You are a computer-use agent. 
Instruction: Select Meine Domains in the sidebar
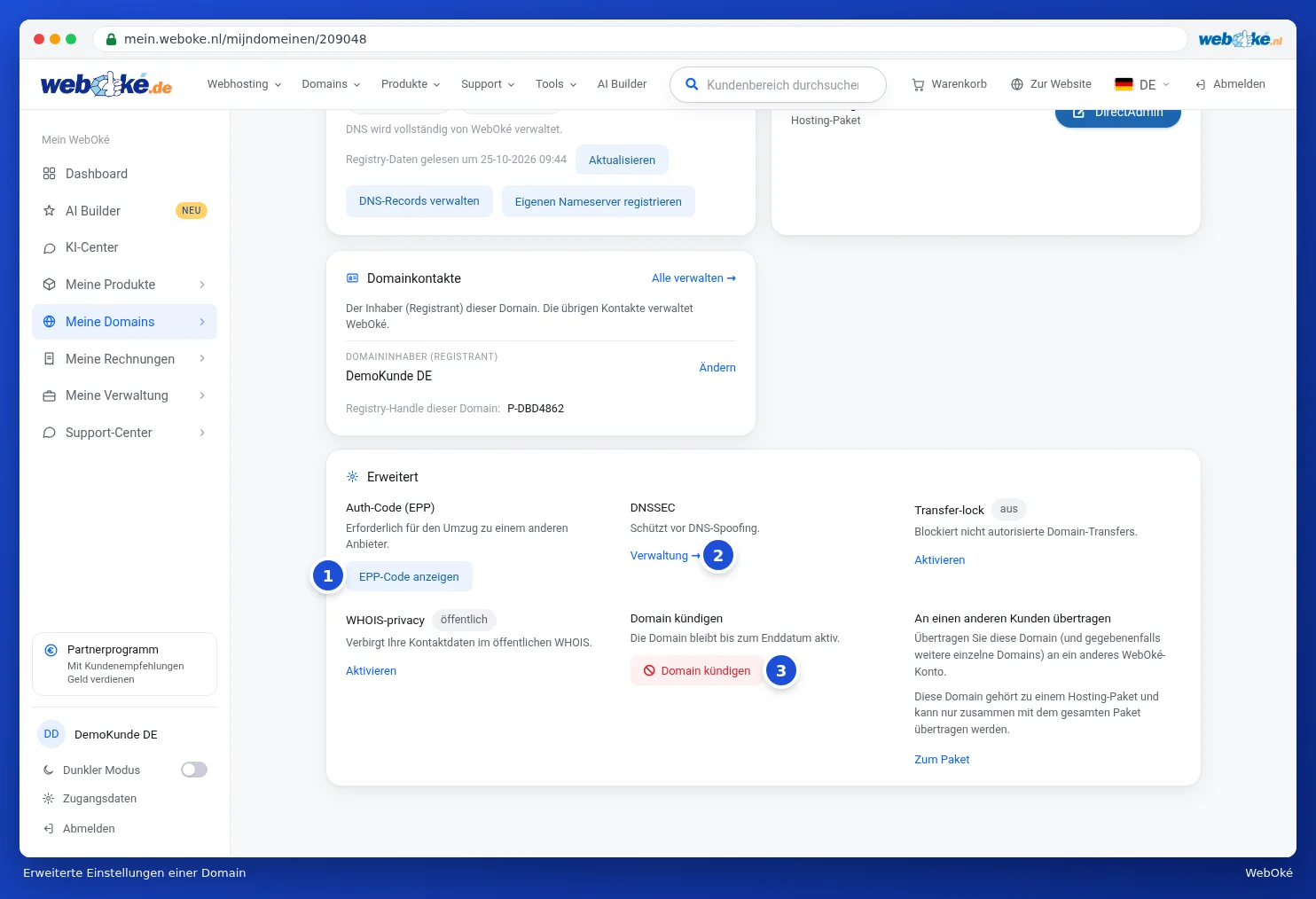(x=124, y=322)
